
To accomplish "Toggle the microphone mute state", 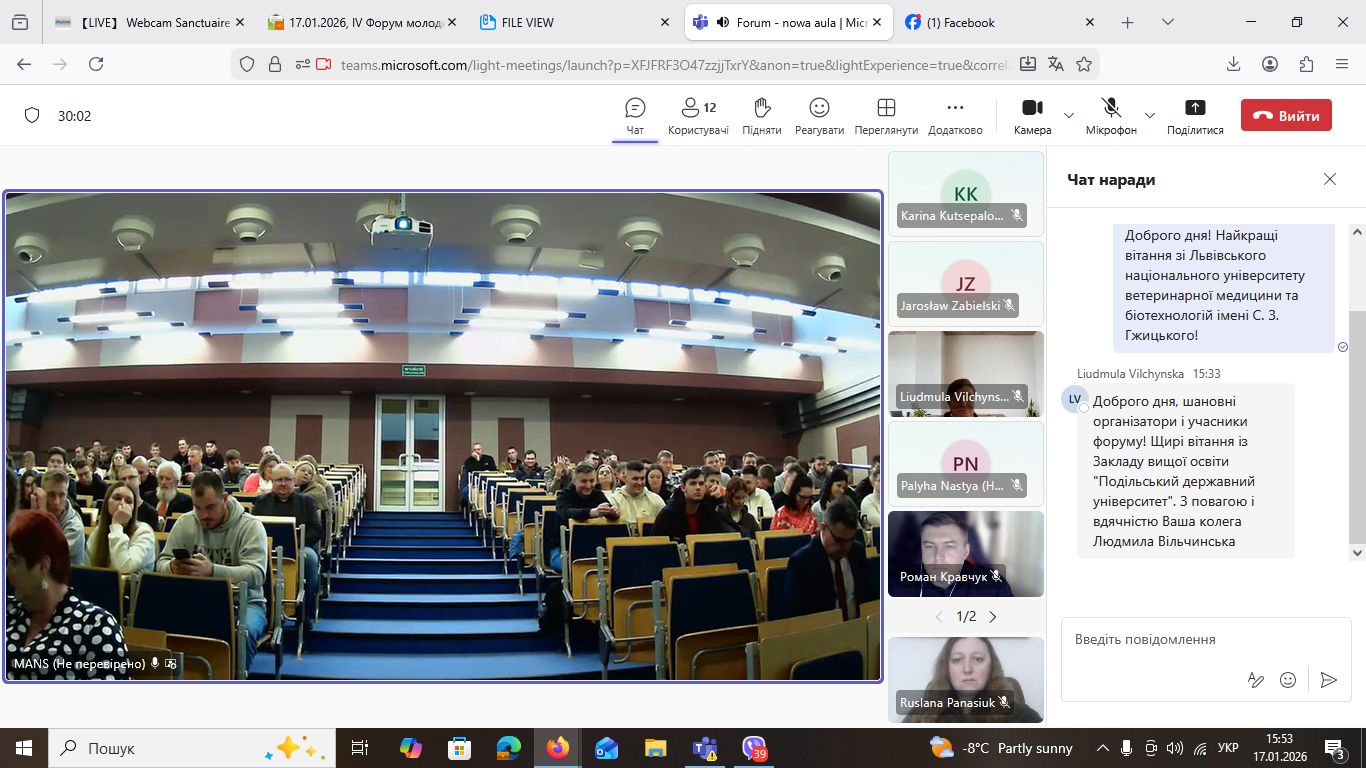I will [1110, 115].
